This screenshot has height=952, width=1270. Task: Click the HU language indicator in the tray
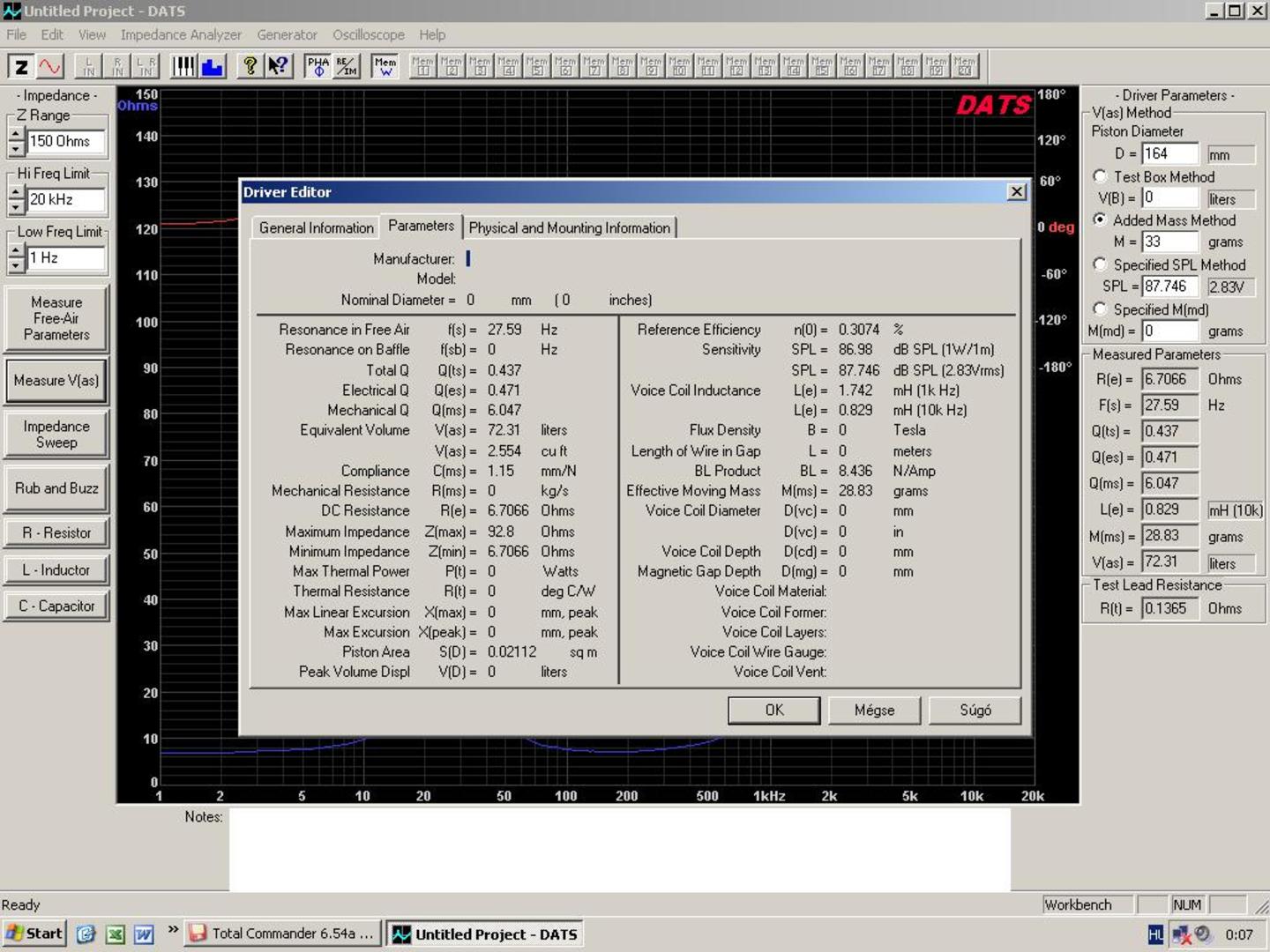(x=1155, y=934)
